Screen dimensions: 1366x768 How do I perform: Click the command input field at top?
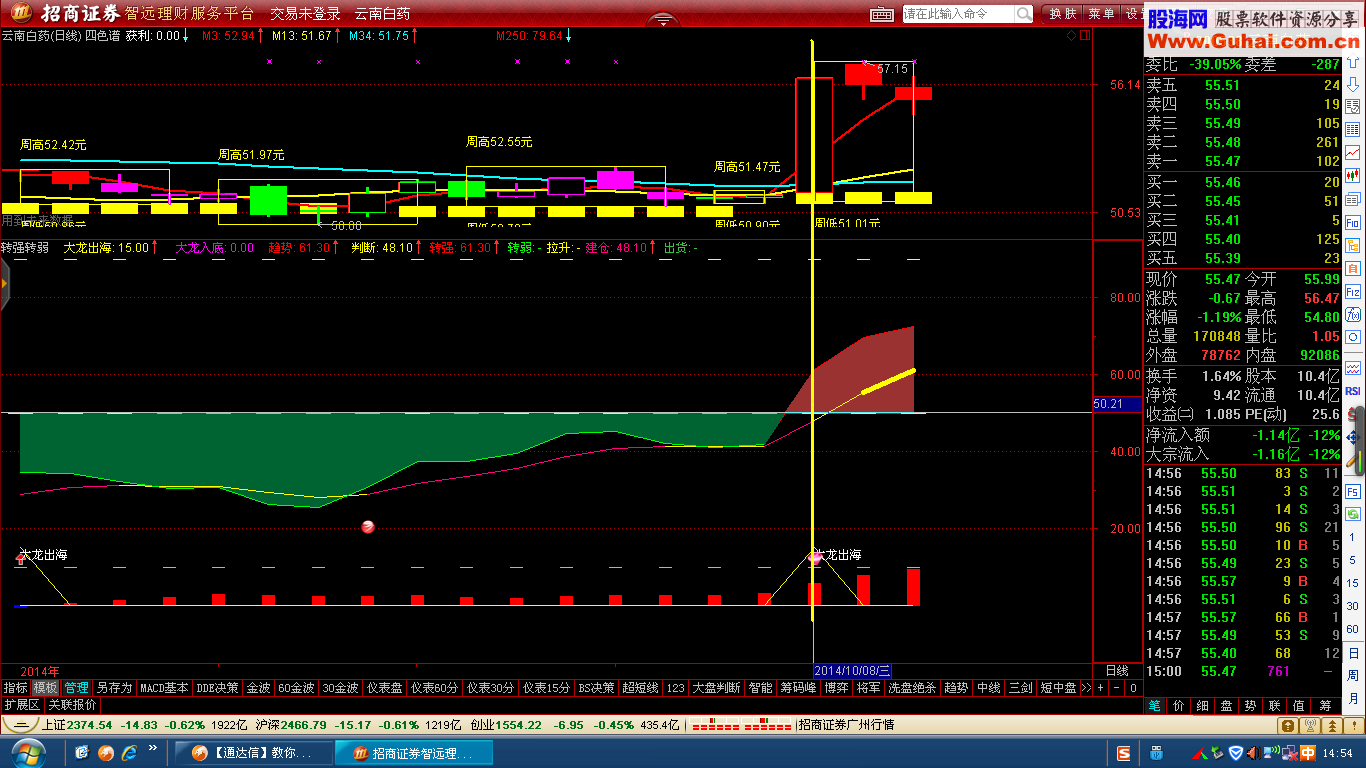point(959,14)
